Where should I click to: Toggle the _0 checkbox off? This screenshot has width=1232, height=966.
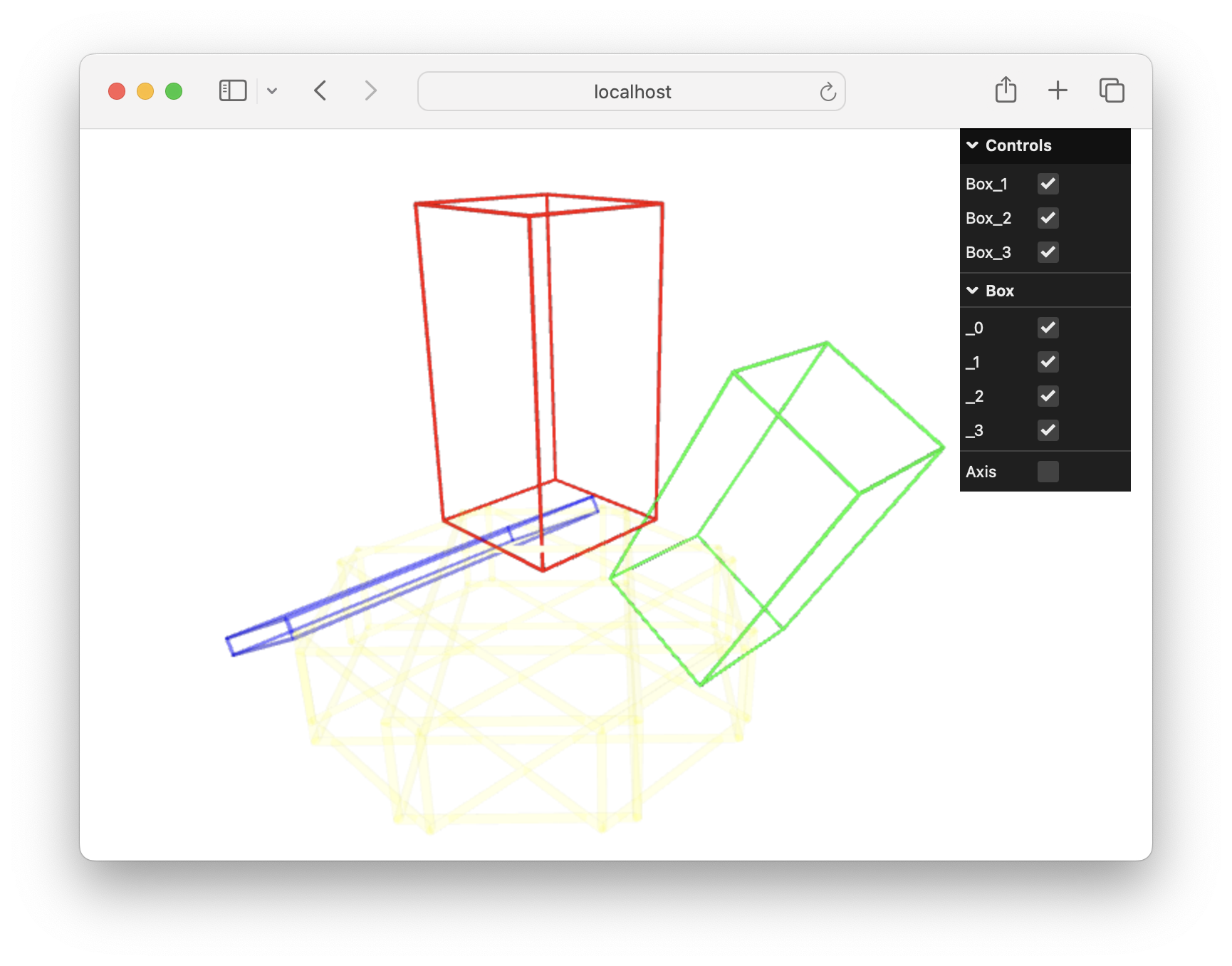pos(1048,328)
